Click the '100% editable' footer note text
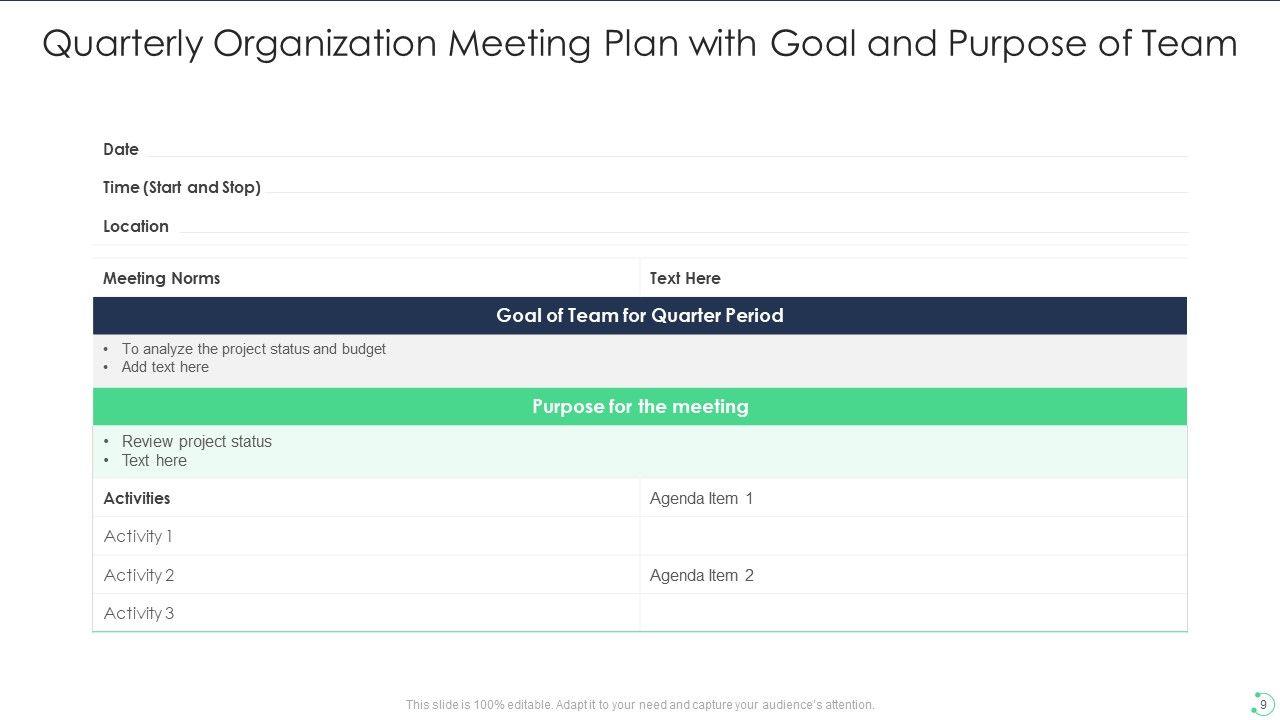Image resolution: width=1280 pixels, height=720 pixels. click(x=640, y=705)
